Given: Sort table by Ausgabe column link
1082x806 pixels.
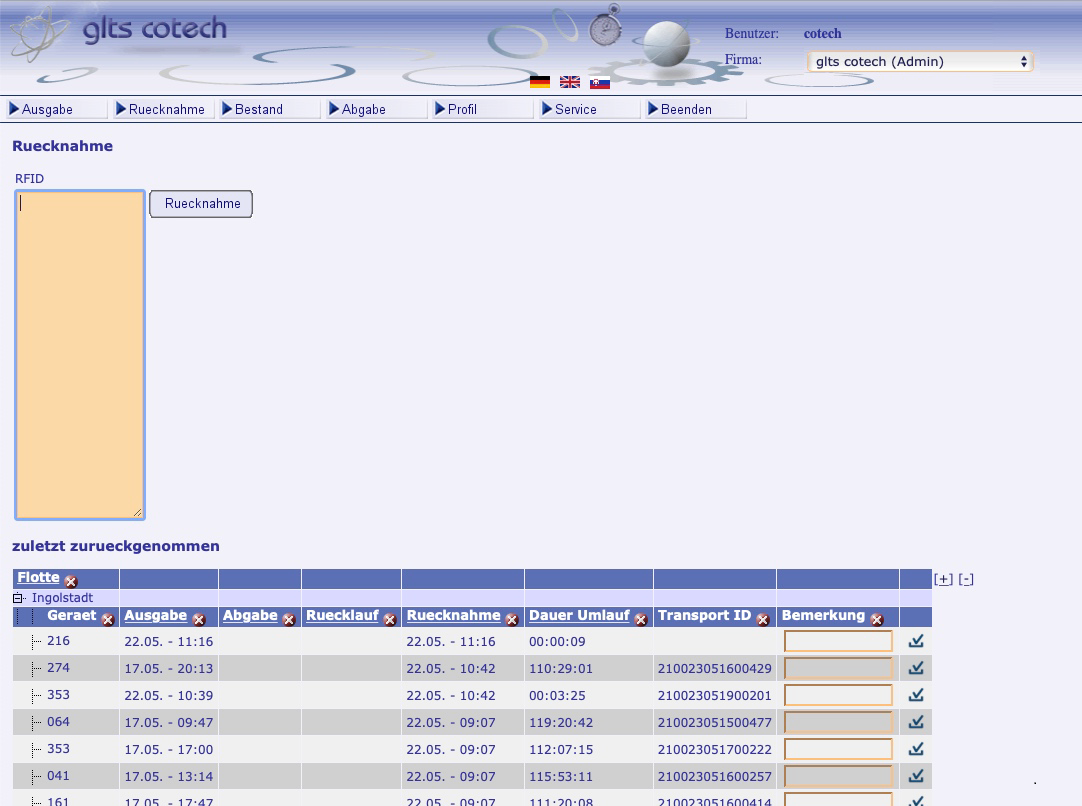Looking at the screenshot, I should tap(155, 616).
